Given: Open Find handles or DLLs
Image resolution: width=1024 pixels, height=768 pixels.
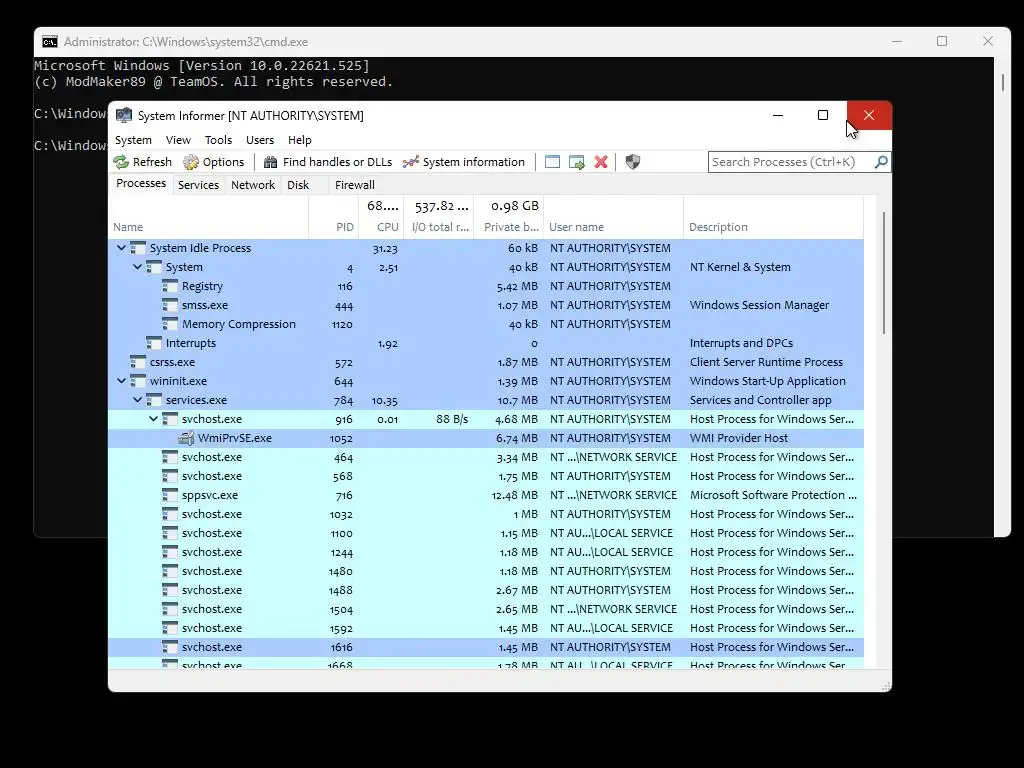Looking at the screenshot, I should (x=328, y=162).
